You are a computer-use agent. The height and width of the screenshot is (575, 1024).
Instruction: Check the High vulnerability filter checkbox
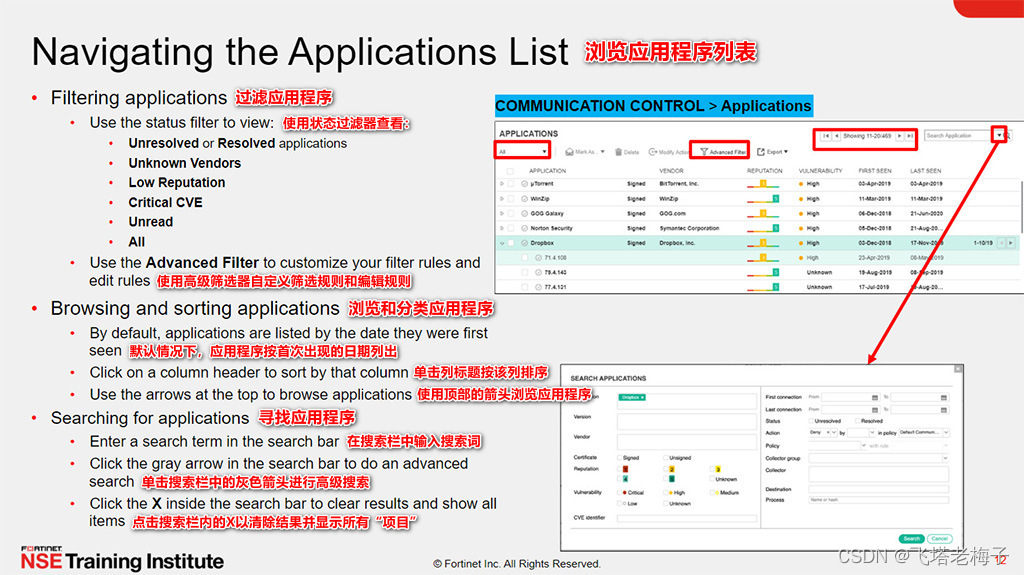click(x=665, y=492)
